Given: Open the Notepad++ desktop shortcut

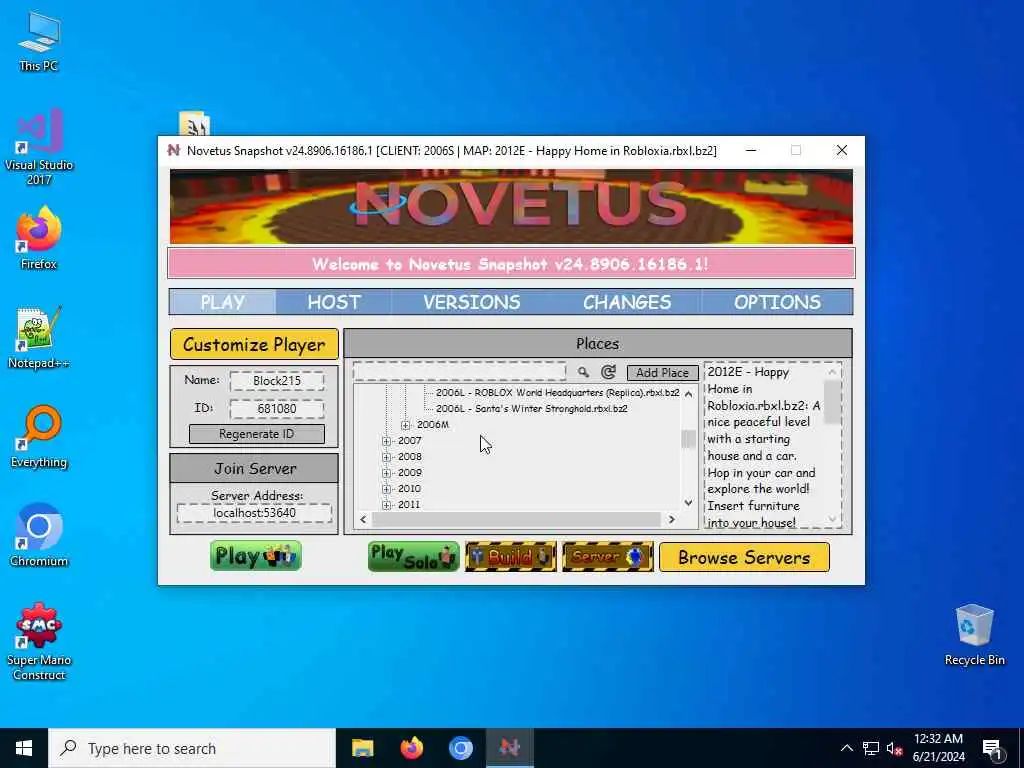Looking at the screenshot, I should coord(39,338).
